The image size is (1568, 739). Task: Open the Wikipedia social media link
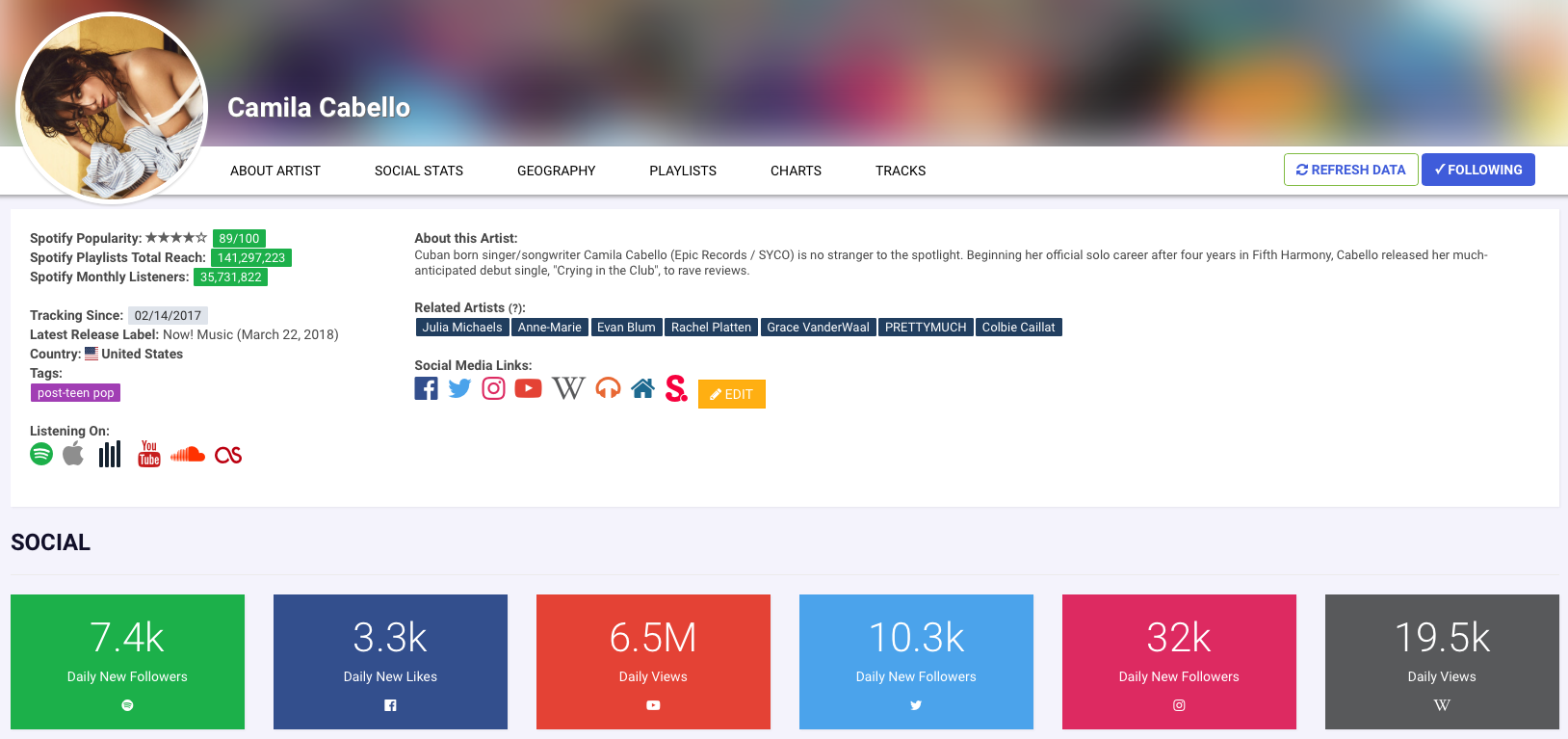point(568,388)
